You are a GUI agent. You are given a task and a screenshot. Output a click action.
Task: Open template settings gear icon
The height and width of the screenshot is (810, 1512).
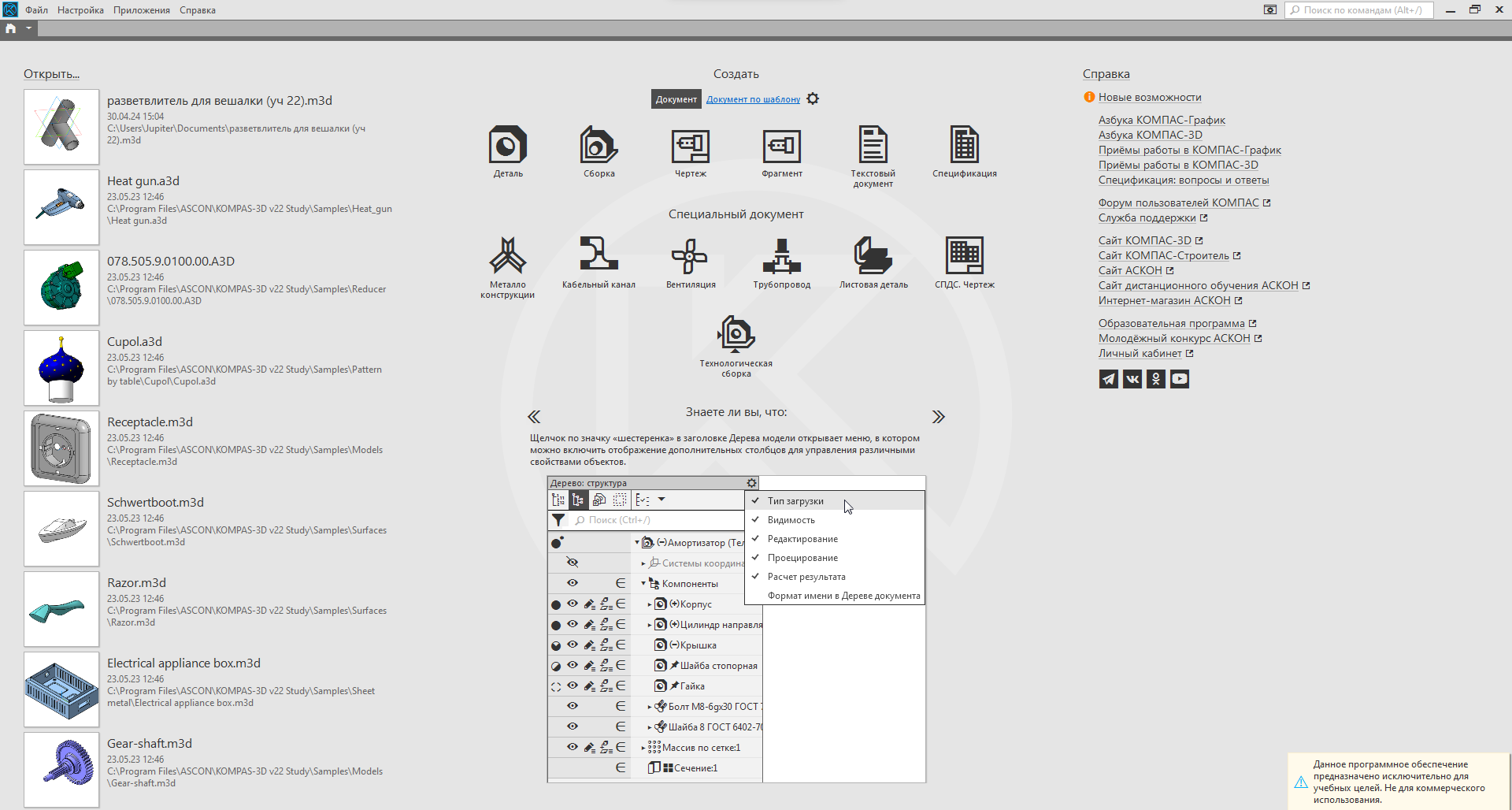click(813, 98)
